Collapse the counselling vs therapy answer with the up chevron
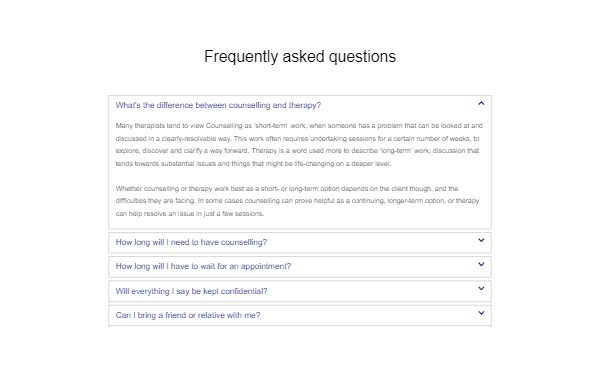 [481, 103]
